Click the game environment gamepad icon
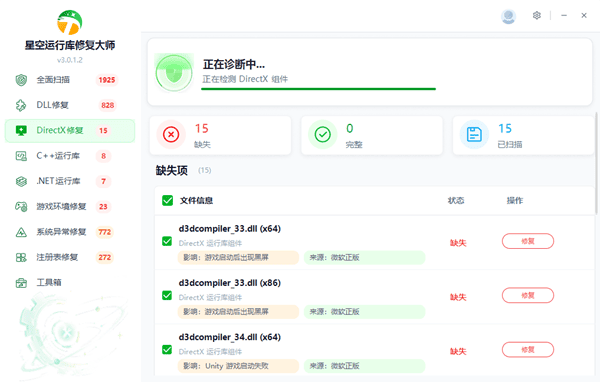The height and width of the screenshot is (382, 600). (21, 207)
